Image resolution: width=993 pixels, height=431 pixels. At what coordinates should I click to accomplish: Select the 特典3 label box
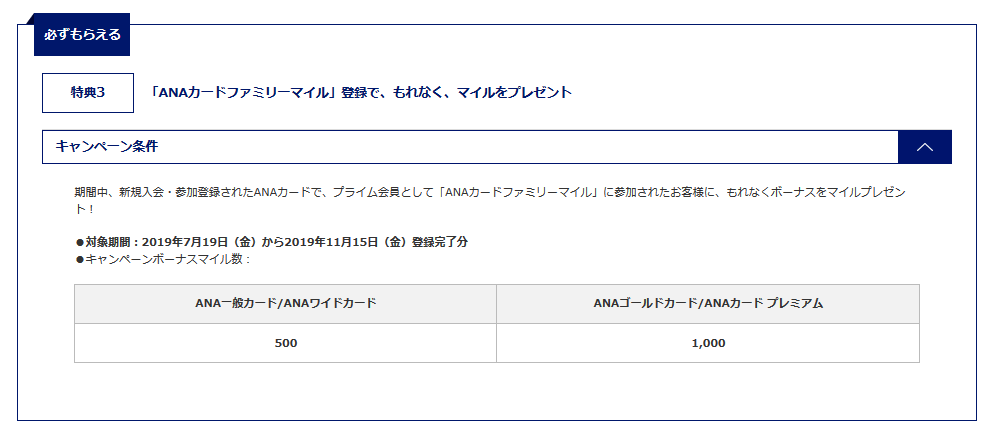tap(88, 93)
